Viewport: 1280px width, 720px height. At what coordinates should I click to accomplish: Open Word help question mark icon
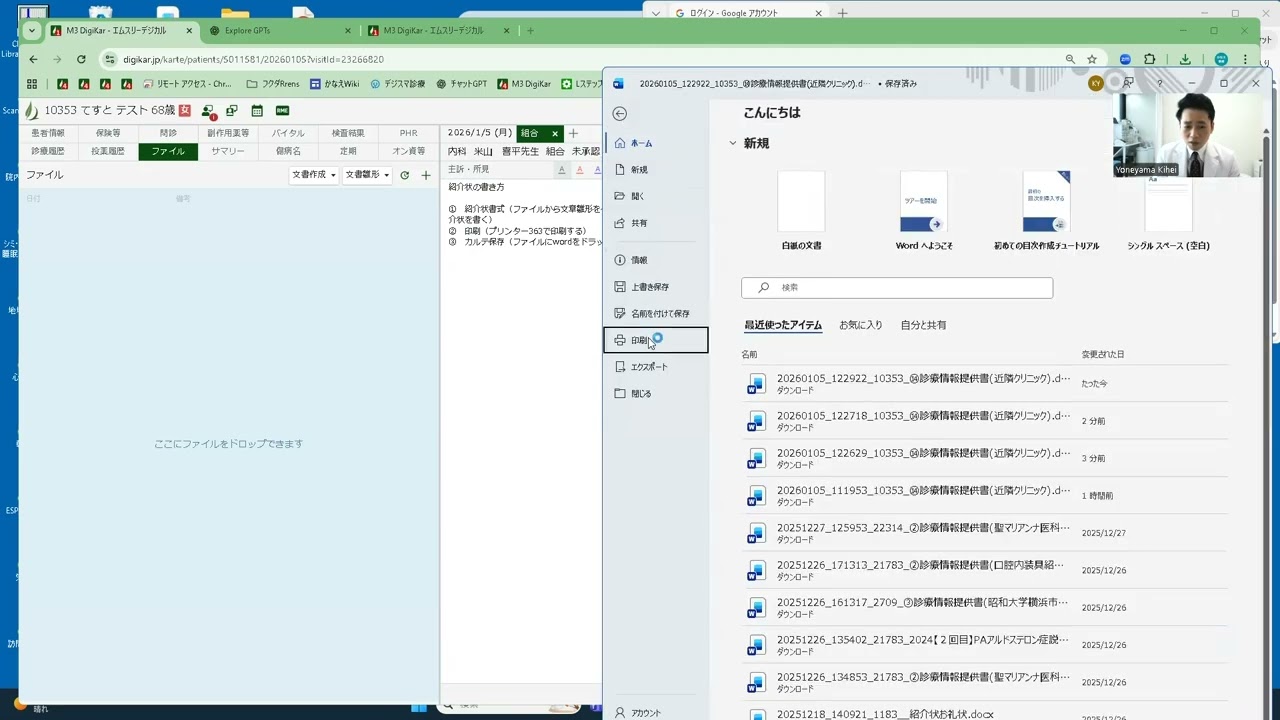pos(1160,83)
